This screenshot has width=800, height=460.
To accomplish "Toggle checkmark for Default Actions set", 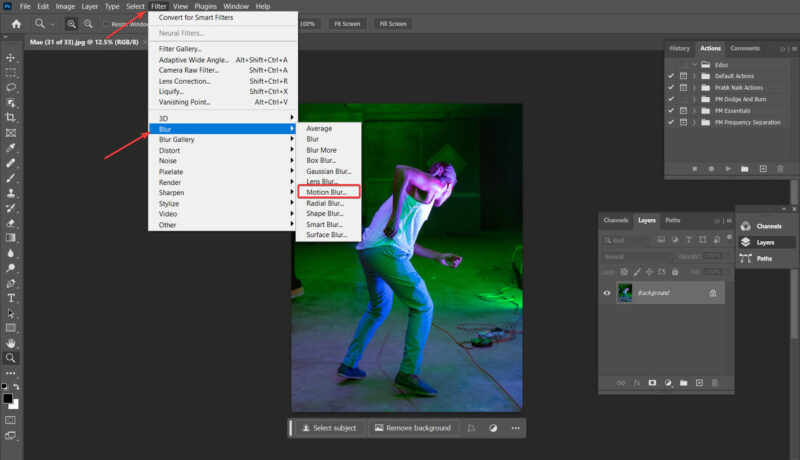I will (671, 76).
